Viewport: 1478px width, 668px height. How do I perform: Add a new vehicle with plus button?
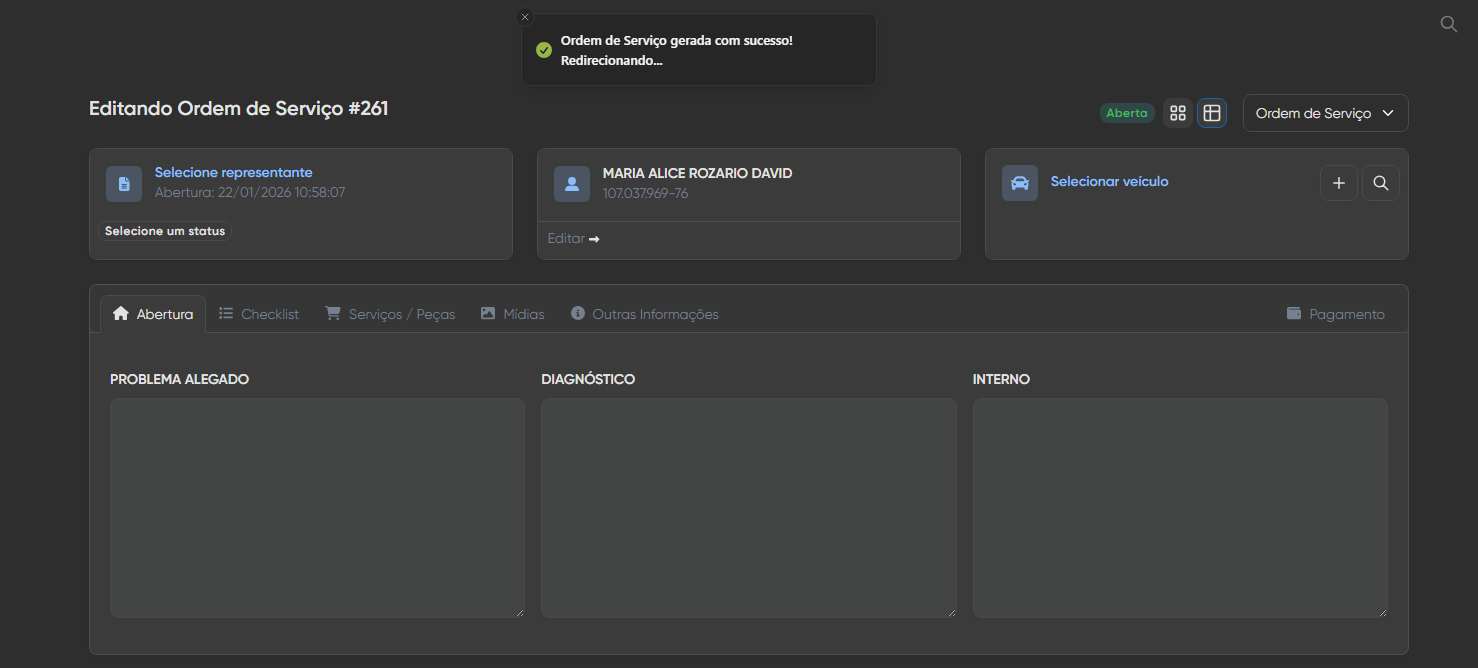(1339, 183)
